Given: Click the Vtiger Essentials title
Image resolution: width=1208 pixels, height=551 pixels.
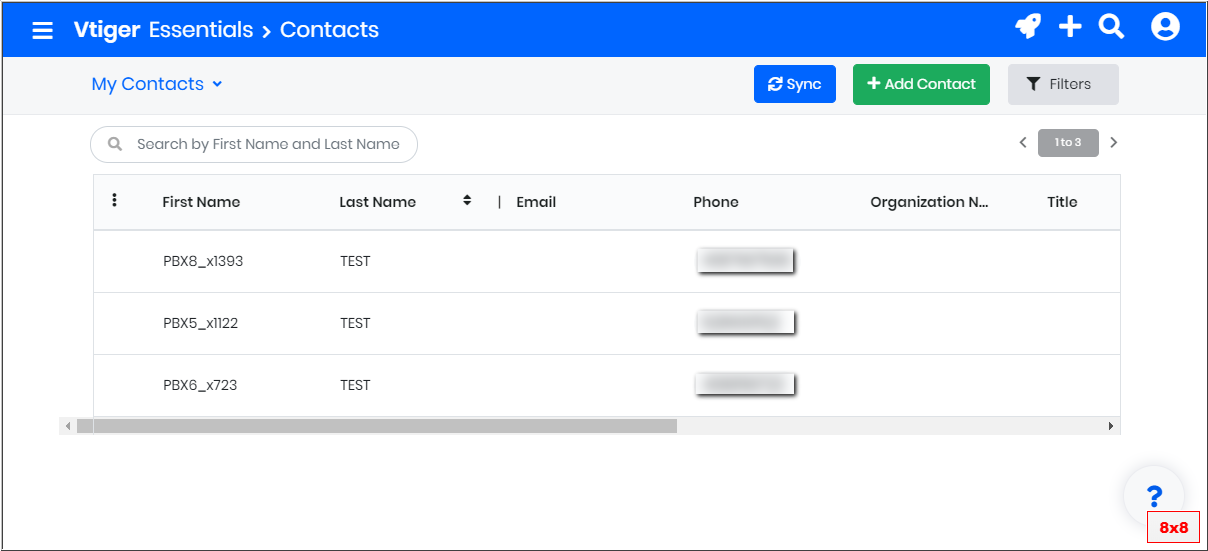Looking at the screenshot, I should (163, 30).
